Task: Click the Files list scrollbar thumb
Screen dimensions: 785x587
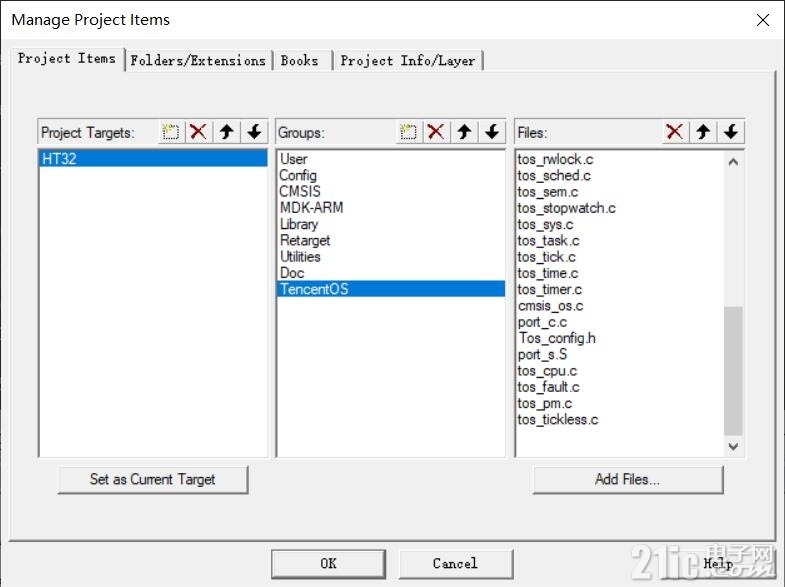Action: click(733, 371)
